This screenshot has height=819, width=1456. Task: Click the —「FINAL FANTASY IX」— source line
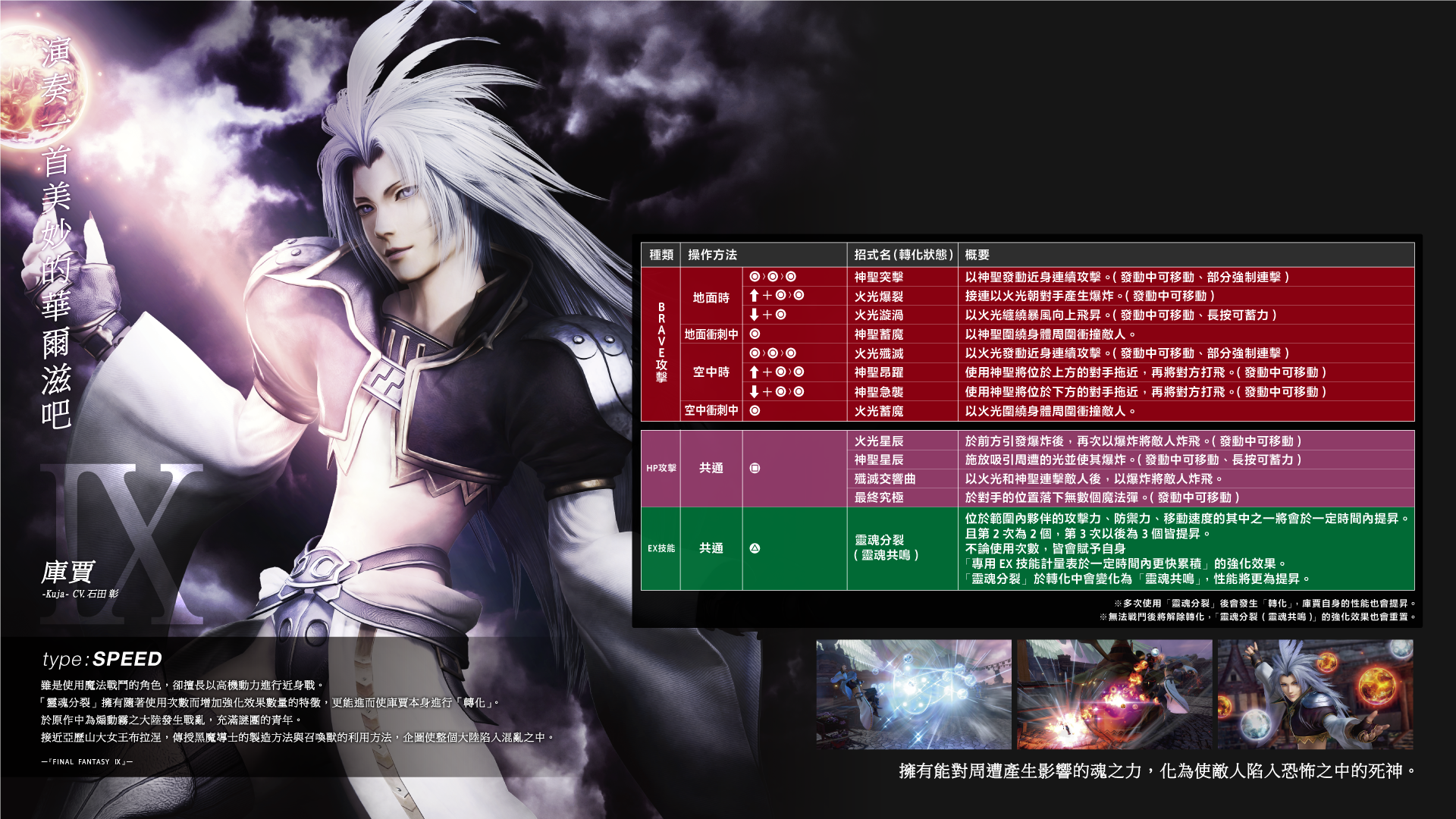[x=87, y=761]
